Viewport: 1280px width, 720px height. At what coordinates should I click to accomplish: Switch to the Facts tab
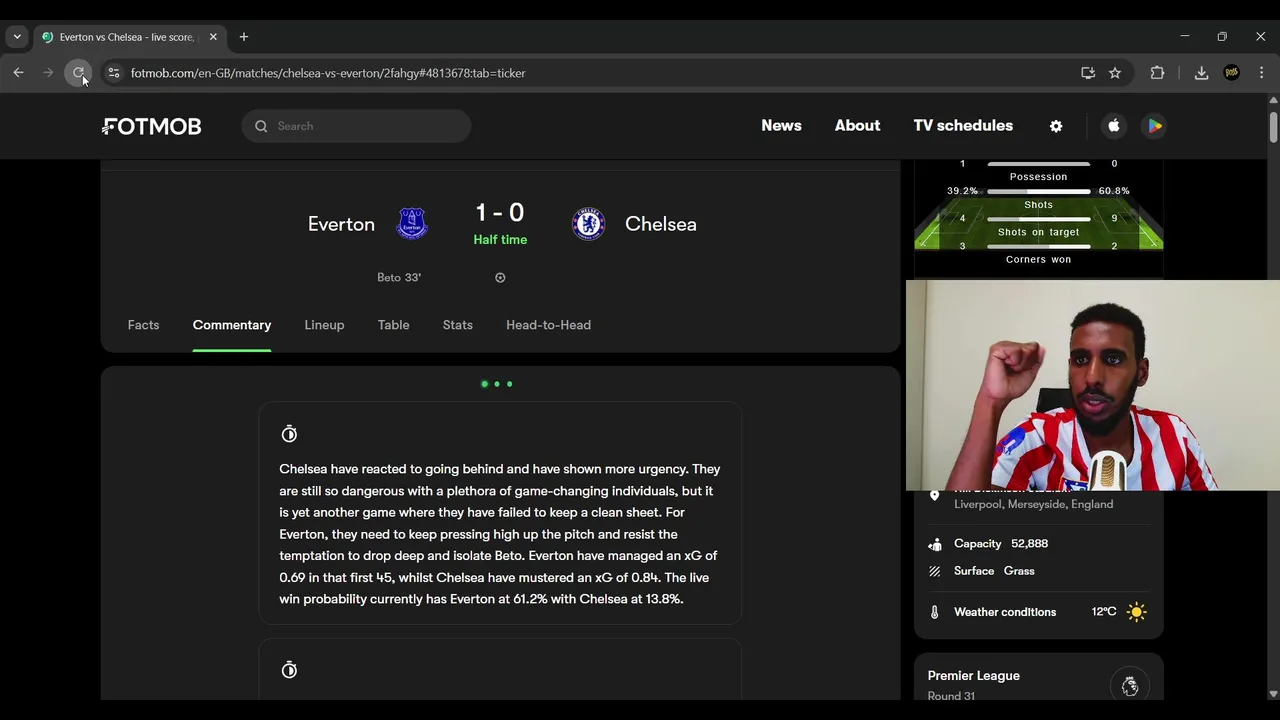pyautogui.click(x=143, y=325)
